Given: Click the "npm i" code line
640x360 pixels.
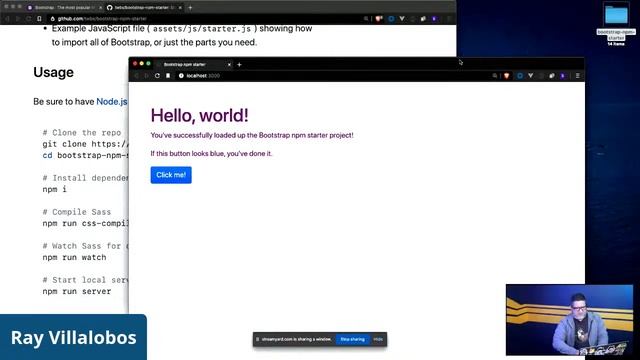Looking at the screenshot, I should coord(54,189).
